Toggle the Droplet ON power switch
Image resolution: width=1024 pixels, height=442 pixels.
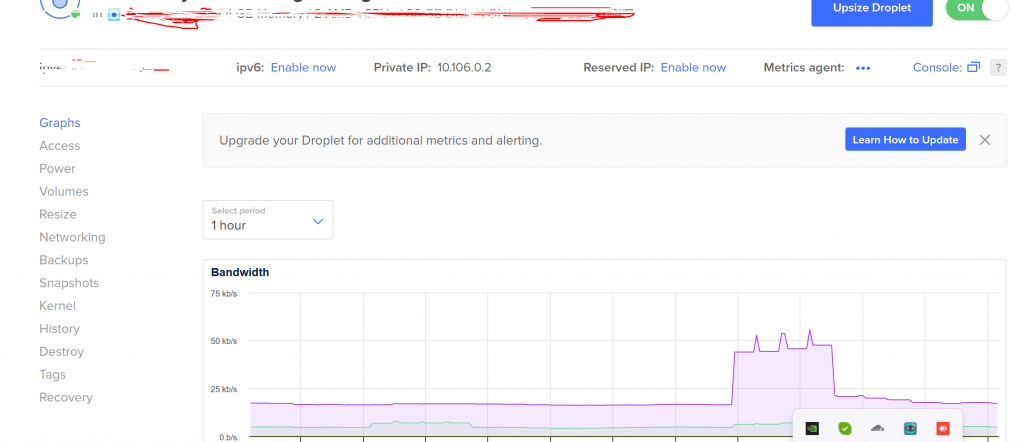tap(977, 8)
